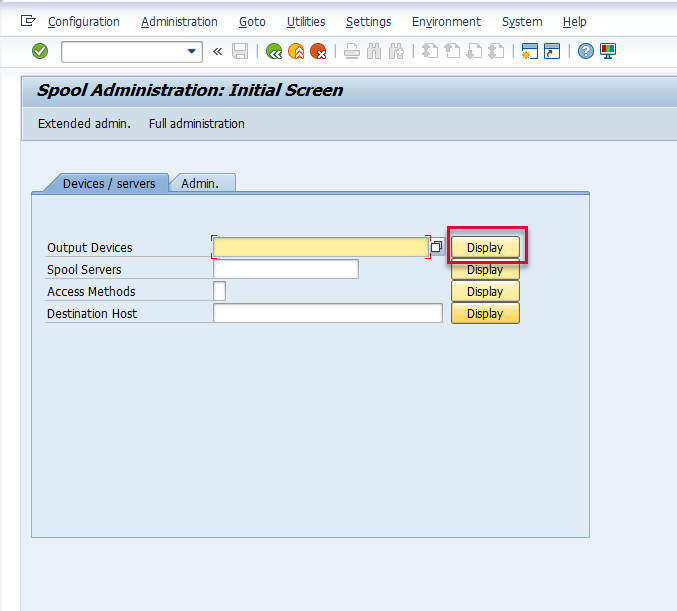This screenshot has height=611, width=677.
Task: Open the Utilities menu
Action: 305,21
